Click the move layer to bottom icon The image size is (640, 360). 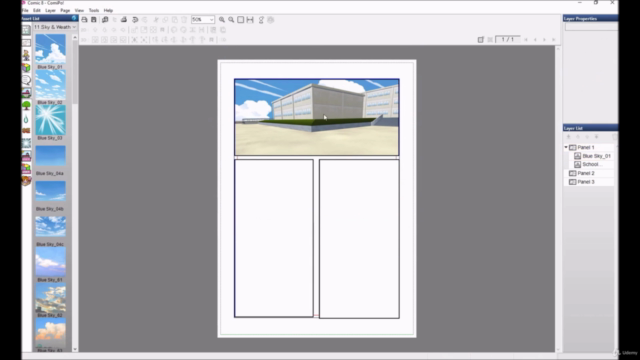coord(596,137)
